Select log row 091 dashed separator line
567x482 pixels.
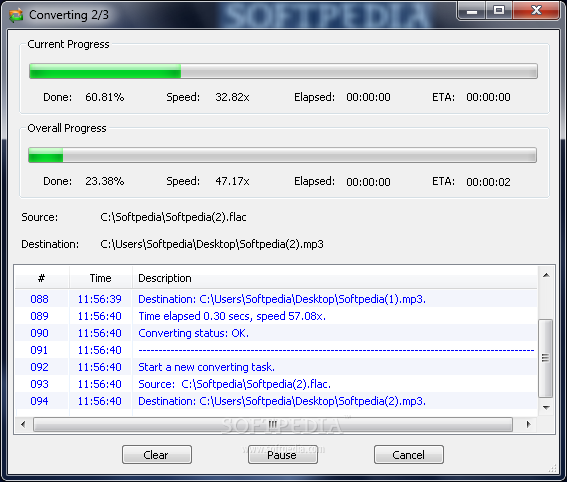[276, 350]
